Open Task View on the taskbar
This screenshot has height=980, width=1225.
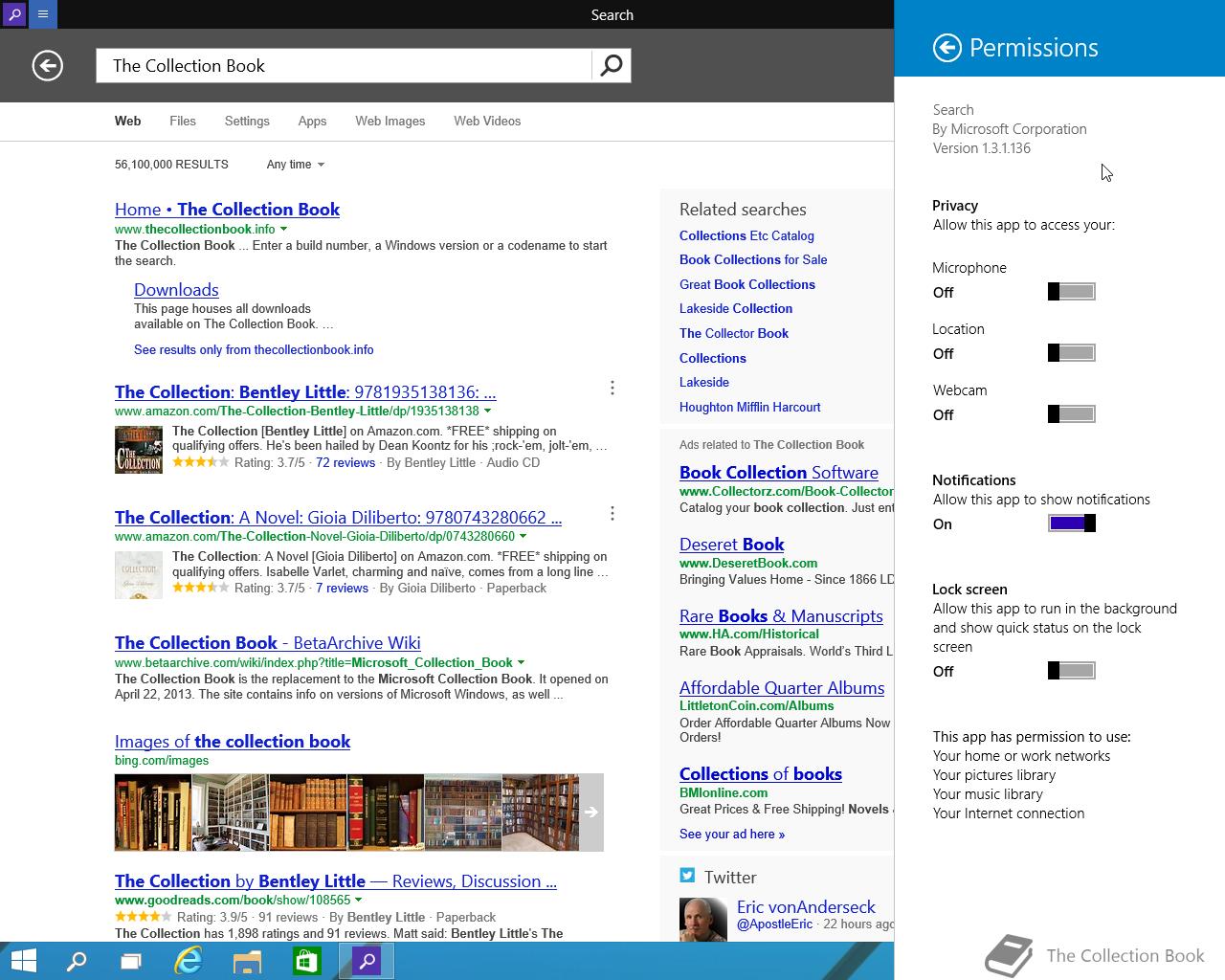pos(130,961)
